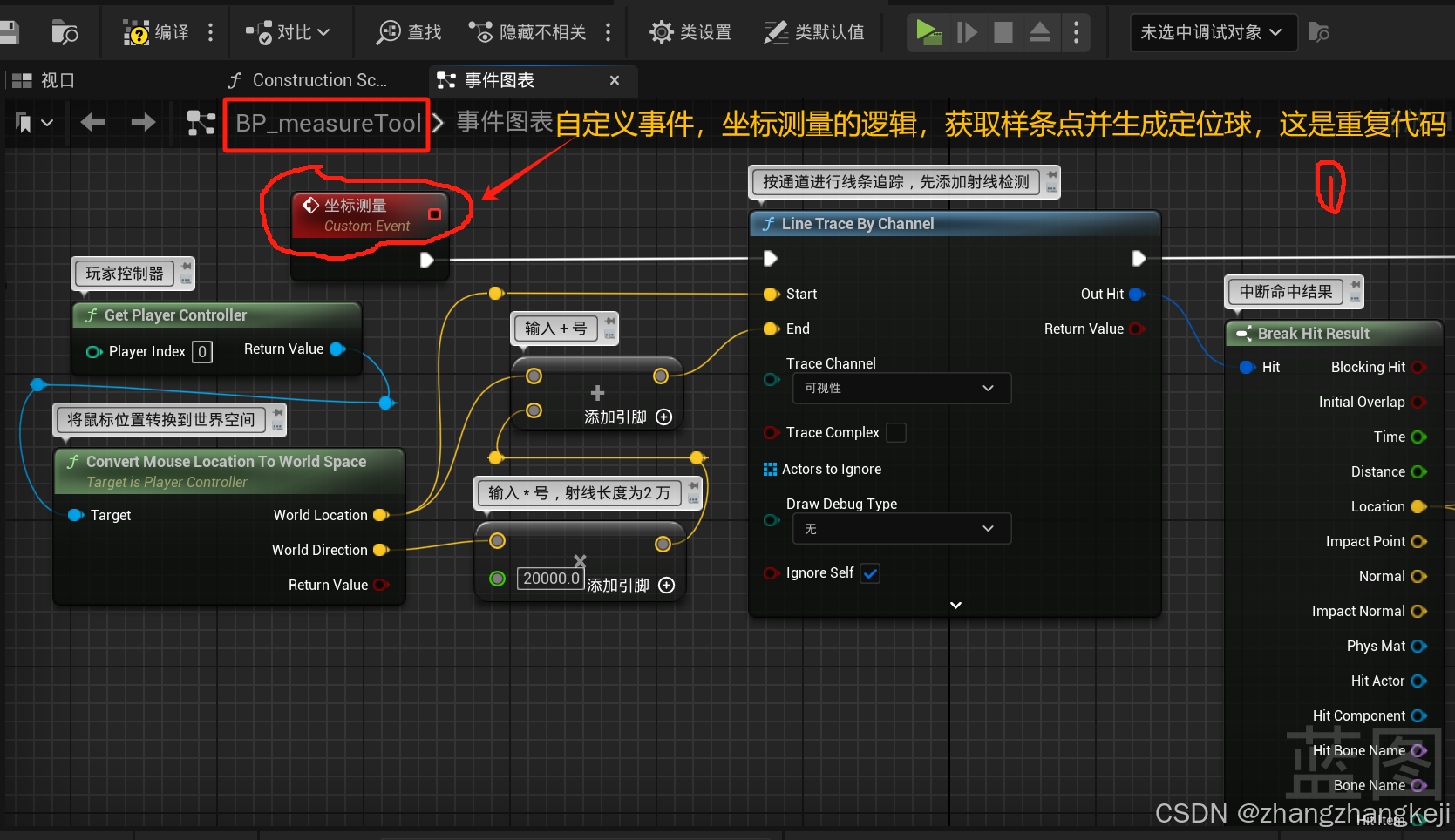Open play options three-dot menu
The image size is (1455, 840).
(1076, 32)
